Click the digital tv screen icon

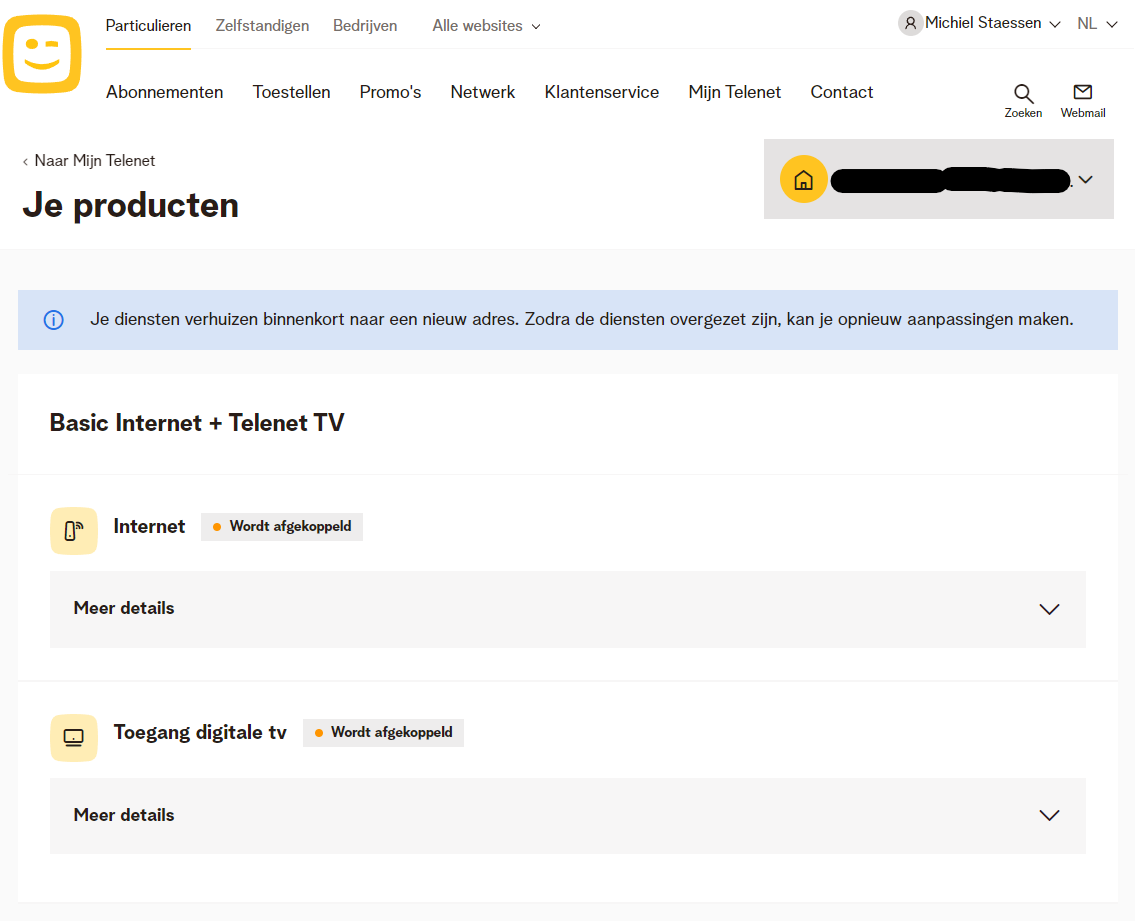tap(74, 738)
